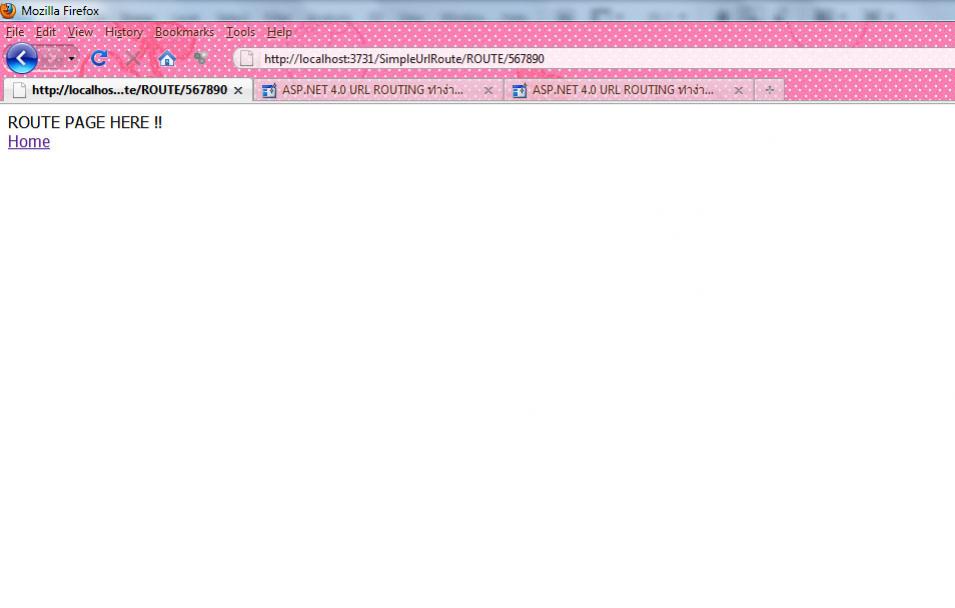Click the ROUTE PAGE HERE !! text

click(x=85, y=122)
